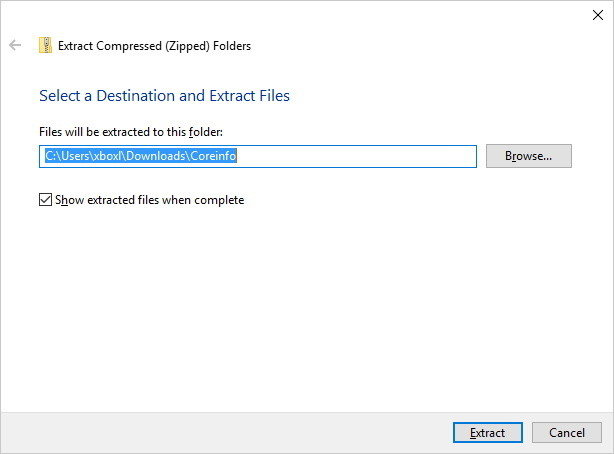Image resolution: width=614 pixels, height=454 pixels.
Task: Start extraction with the Extract button
Action: (488, 432)
